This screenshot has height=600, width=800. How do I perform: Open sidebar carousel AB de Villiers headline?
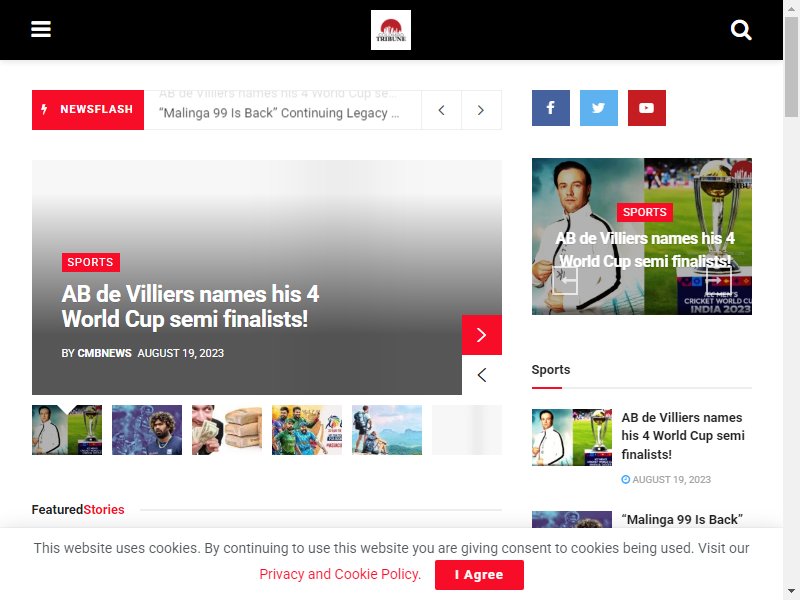pyautogui.click(x=645, y=249)
